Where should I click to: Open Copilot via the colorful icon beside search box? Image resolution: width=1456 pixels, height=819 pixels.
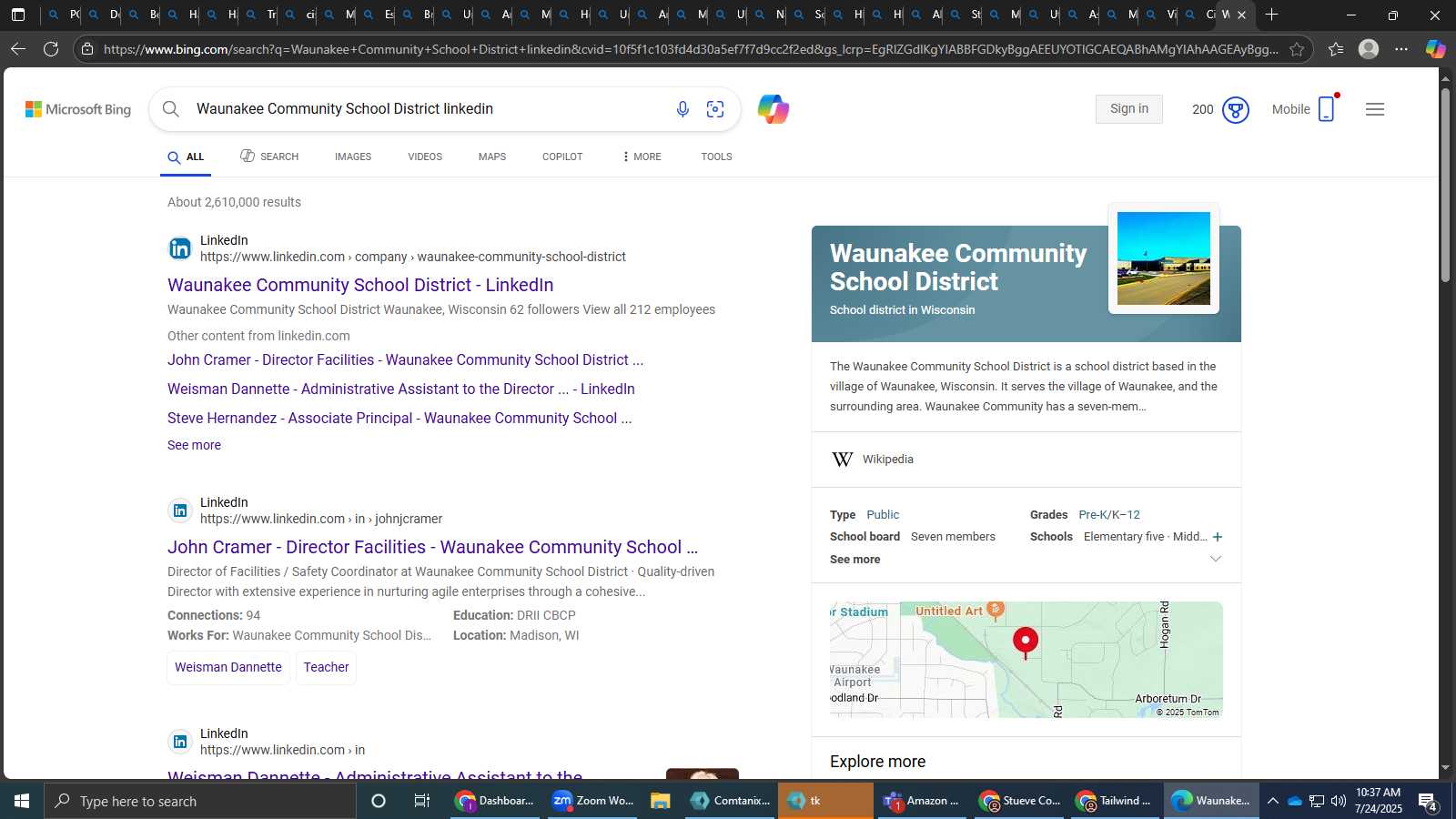tap(773, 109)
